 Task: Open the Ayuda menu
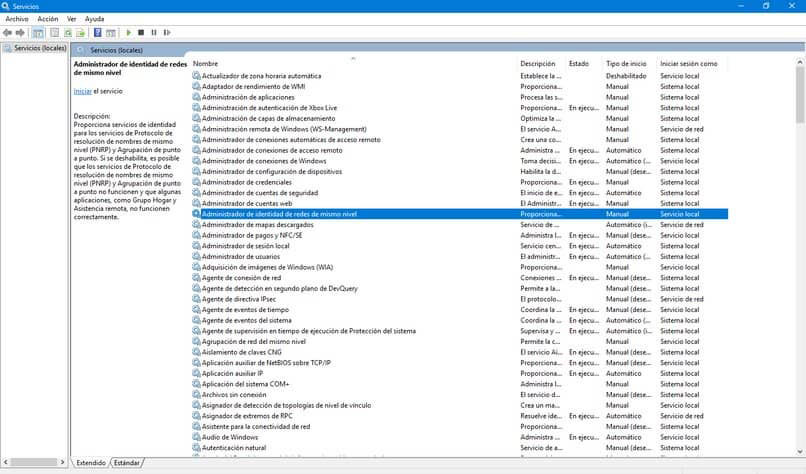click(x=94, y=19)
